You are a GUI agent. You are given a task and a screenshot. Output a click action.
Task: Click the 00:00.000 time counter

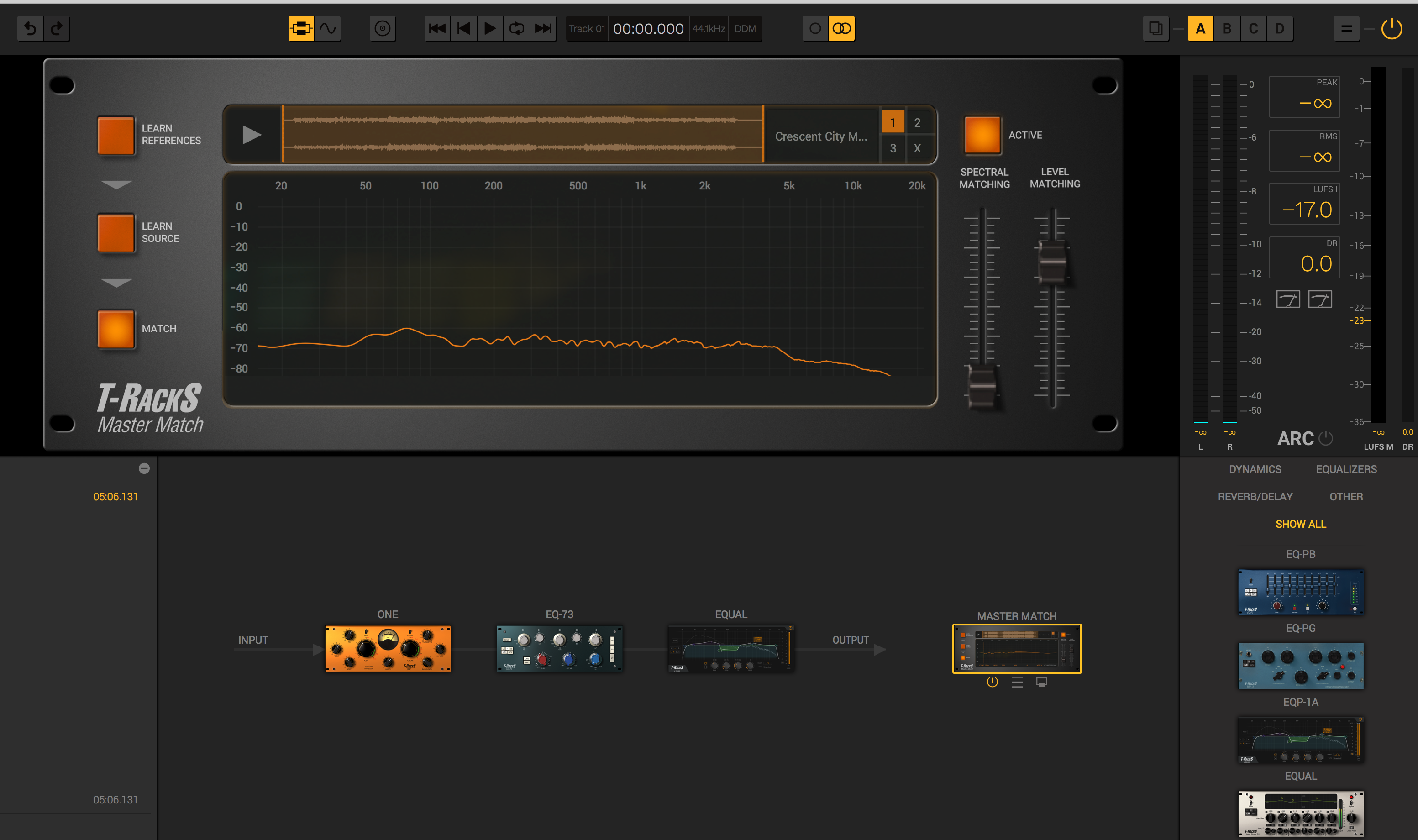coord(648,28)
